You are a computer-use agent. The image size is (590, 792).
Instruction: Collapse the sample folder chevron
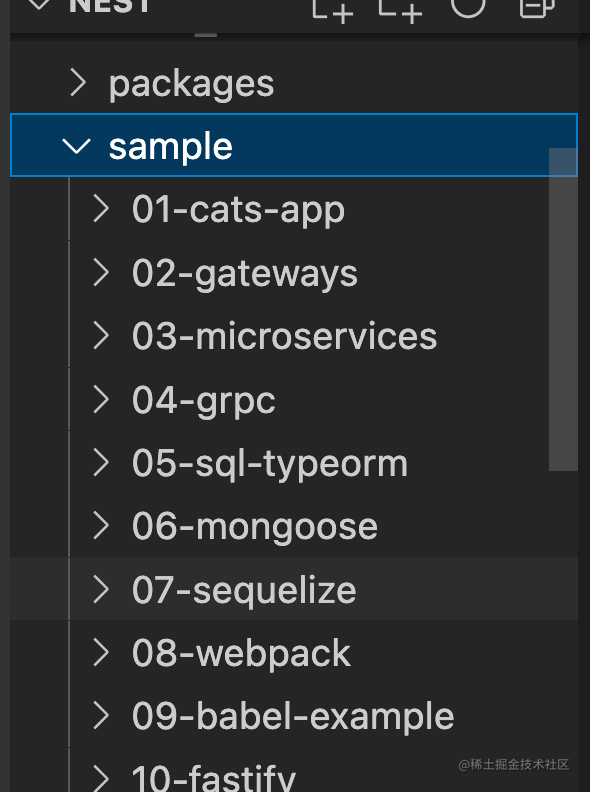[x=76, y=145]
